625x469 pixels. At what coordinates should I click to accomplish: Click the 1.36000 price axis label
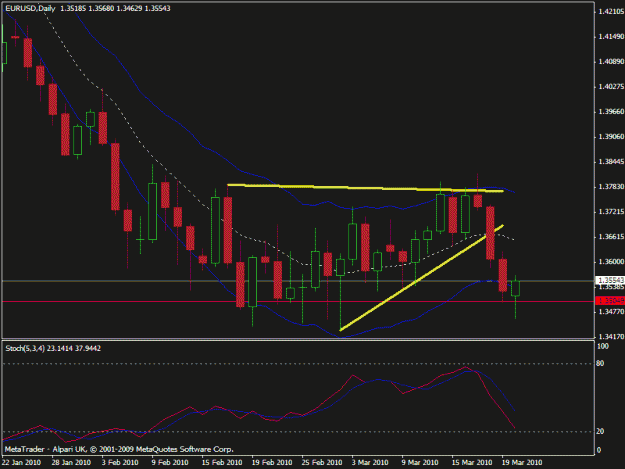(611, 262)
